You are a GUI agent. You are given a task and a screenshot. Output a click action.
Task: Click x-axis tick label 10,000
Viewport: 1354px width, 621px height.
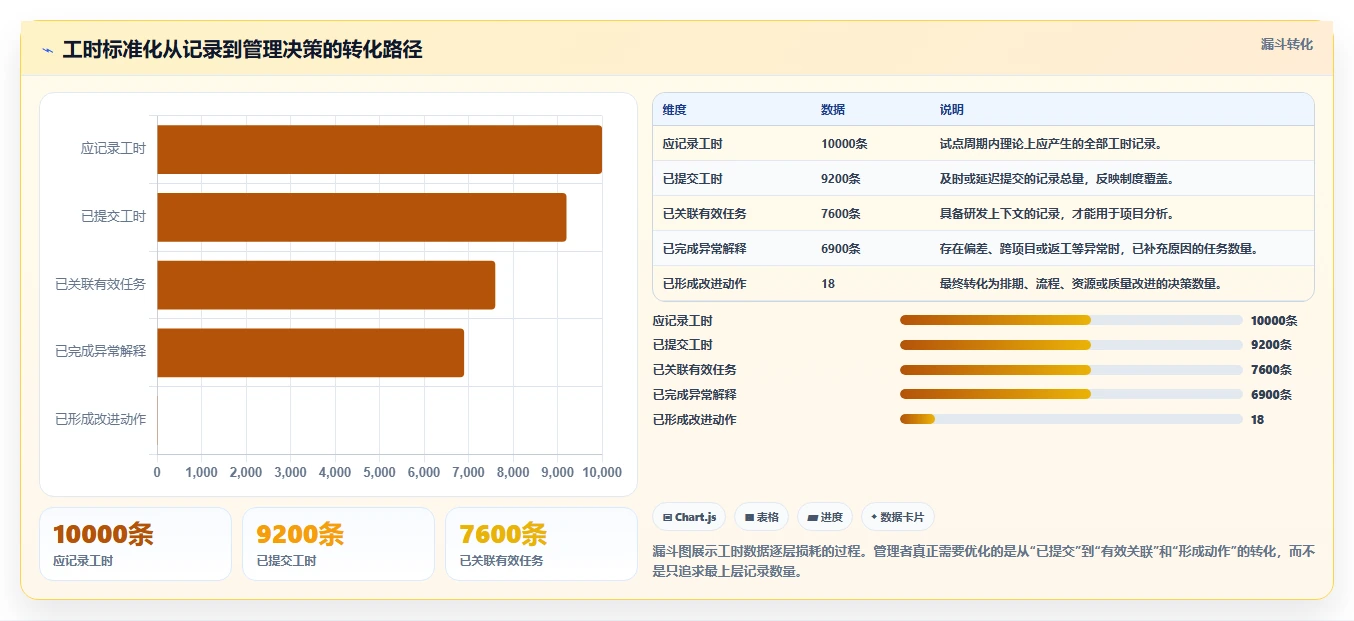click(x=601, y=473)
